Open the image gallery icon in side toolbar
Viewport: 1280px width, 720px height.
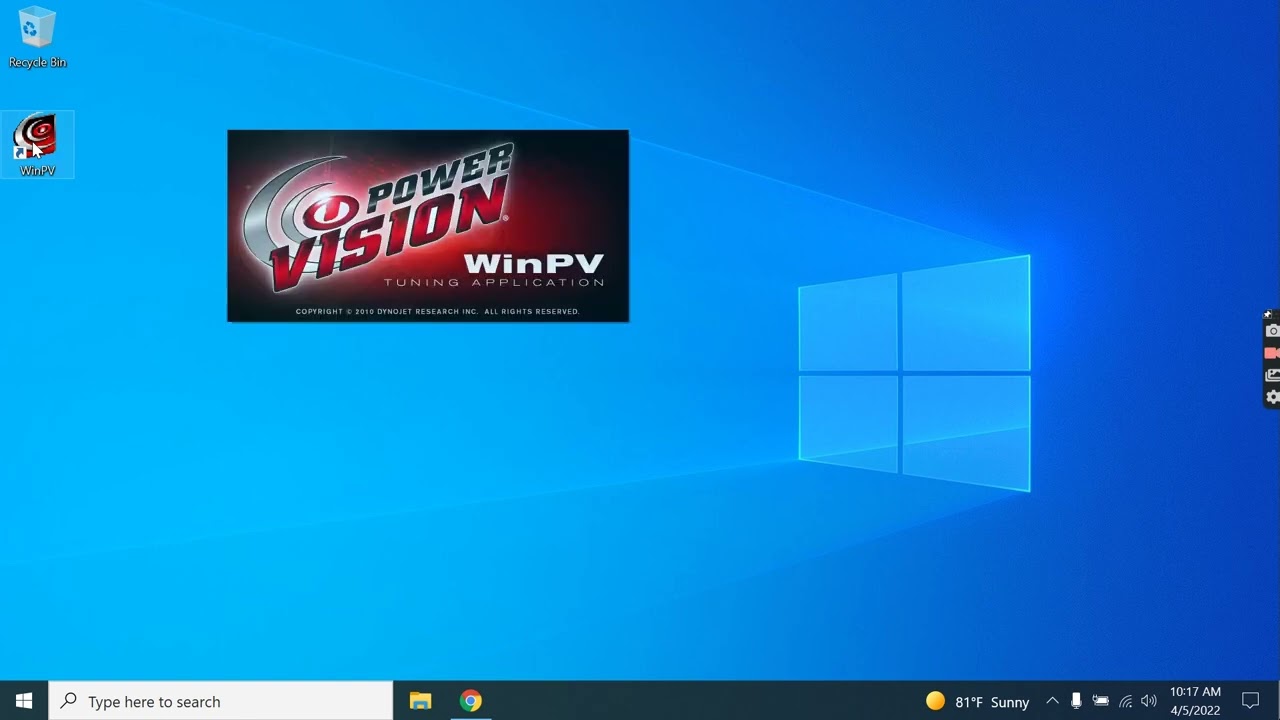(1272, 375)
